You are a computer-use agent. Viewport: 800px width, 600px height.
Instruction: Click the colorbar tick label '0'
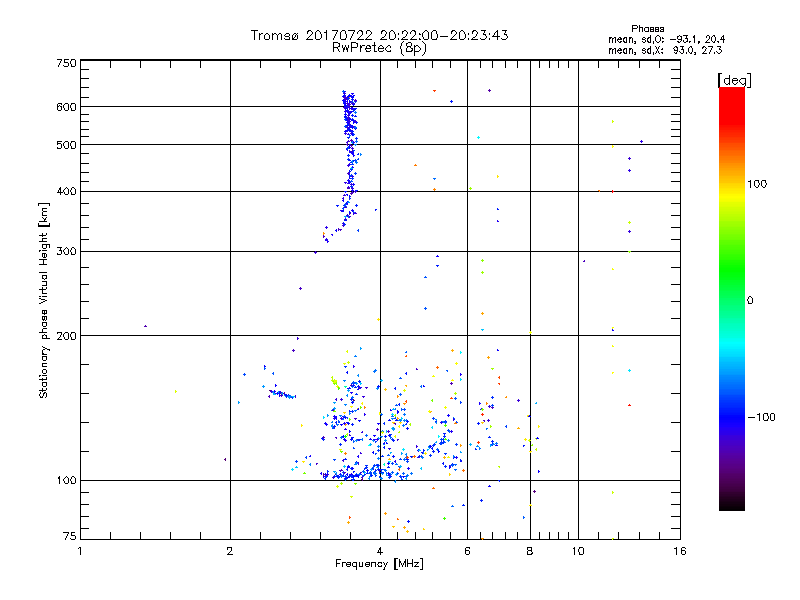[750, 301]
